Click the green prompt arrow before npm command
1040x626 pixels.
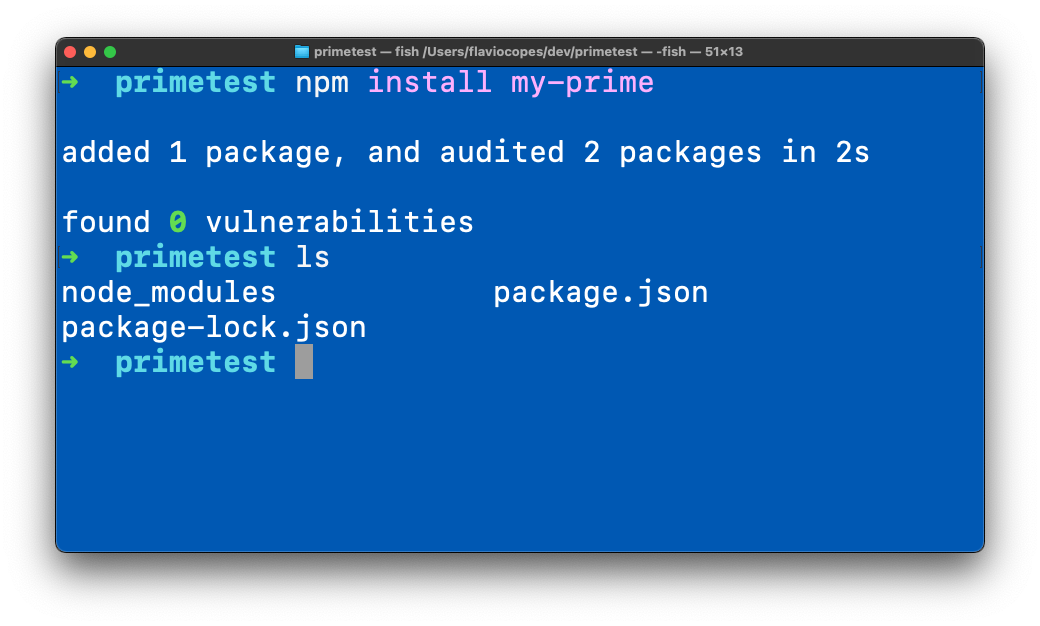click(69, 82)
